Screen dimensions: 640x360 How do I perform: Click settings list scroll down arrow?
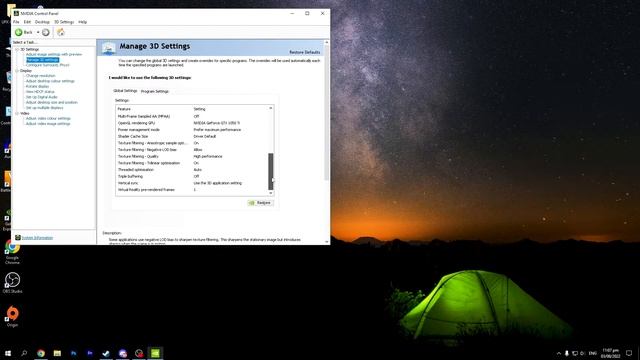(271, 193)
